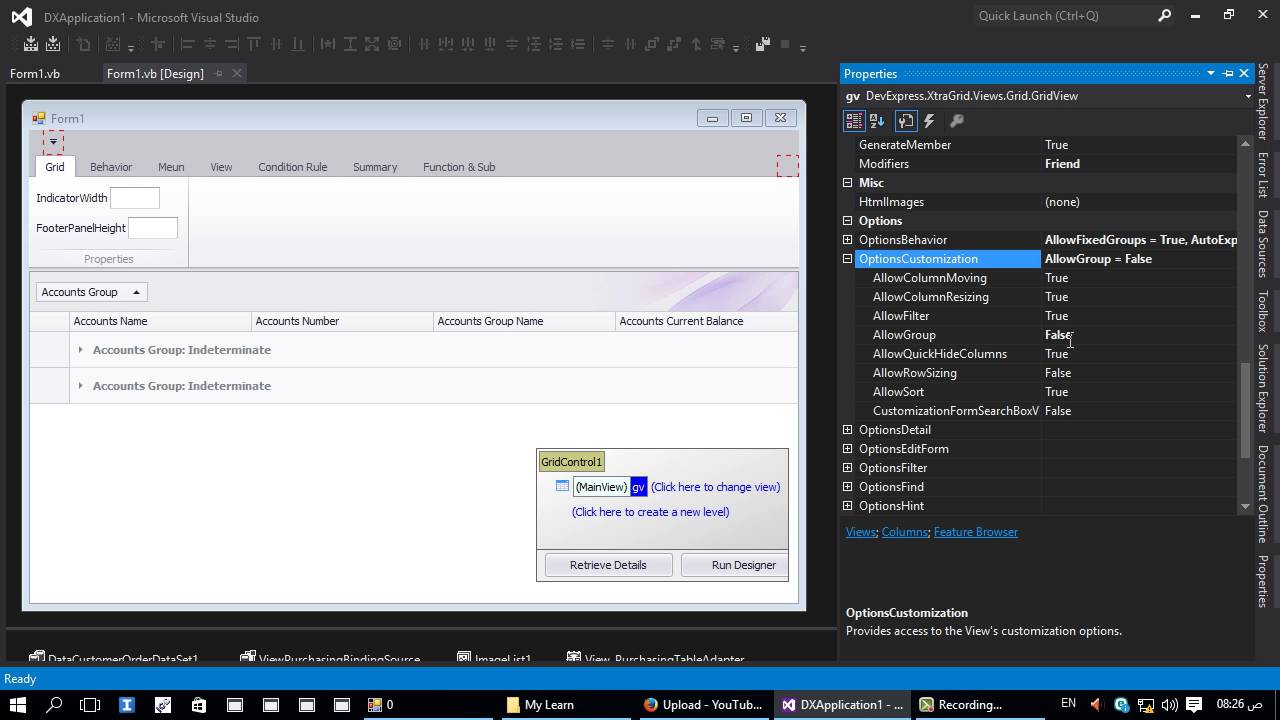1280x720 pixels.
Task: Open Task View from taskbar
Action: (90, 704)
